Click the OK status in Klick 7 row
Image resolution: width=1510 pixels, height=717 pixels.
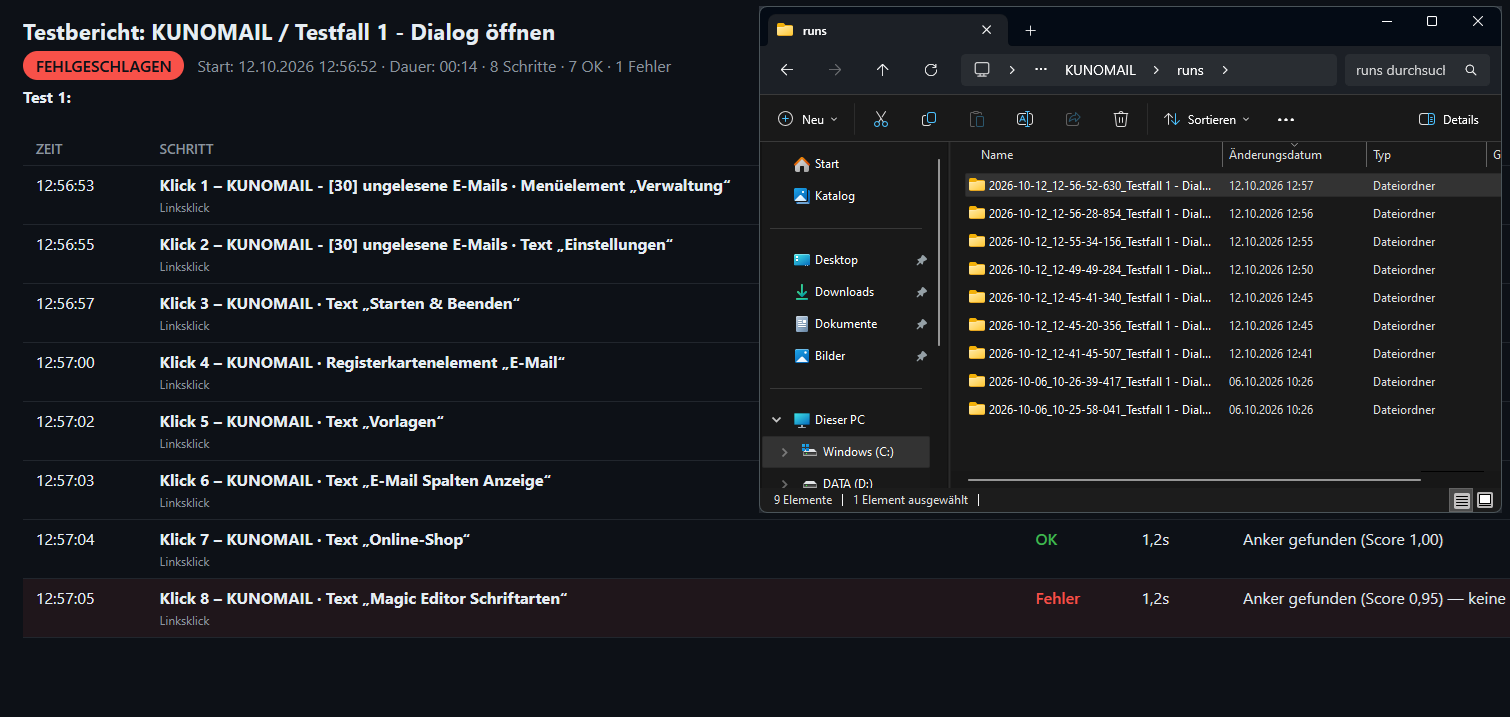pyautogui.click(x=1046, y=540)
